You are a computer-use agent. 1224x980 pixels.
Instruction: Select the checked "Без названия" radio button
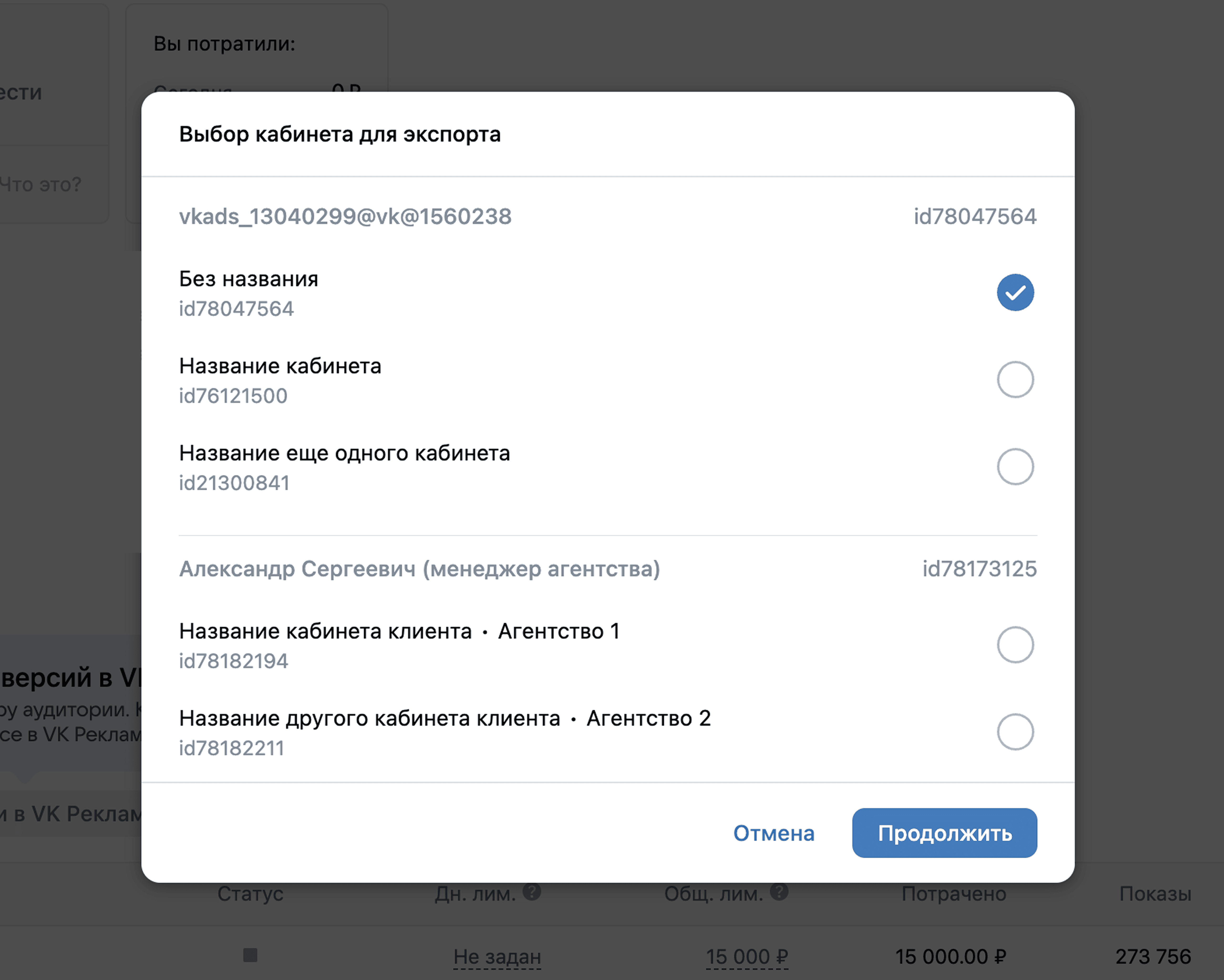coord(1015,292)
